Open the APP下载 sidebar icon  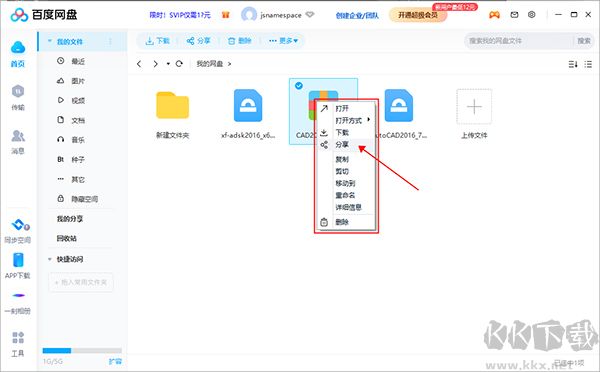18,260
